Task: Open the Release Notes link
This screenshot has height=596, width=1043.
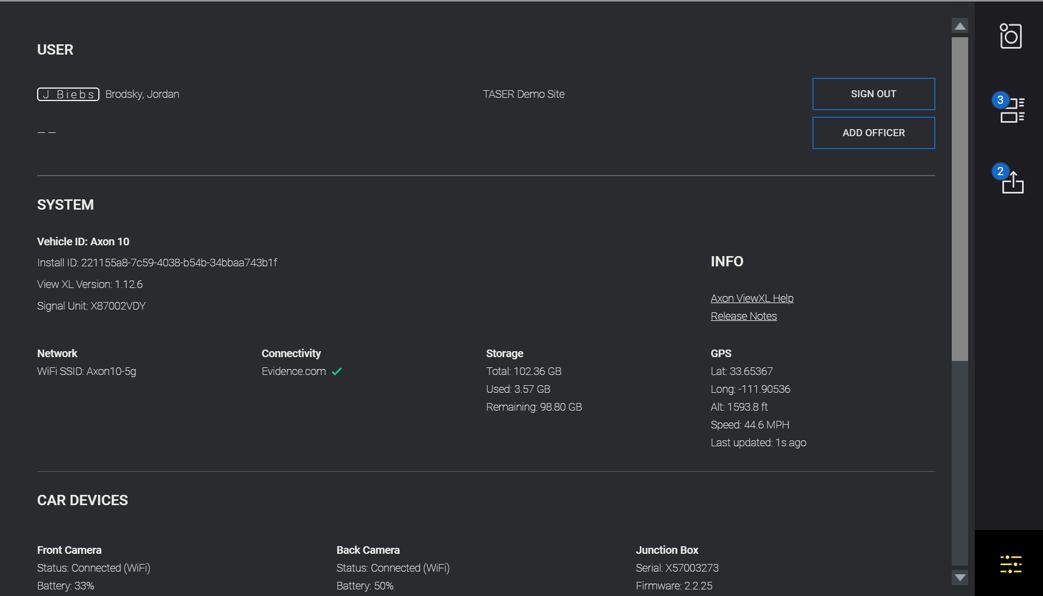Action: pyautogui.click(x=743, y=315)
